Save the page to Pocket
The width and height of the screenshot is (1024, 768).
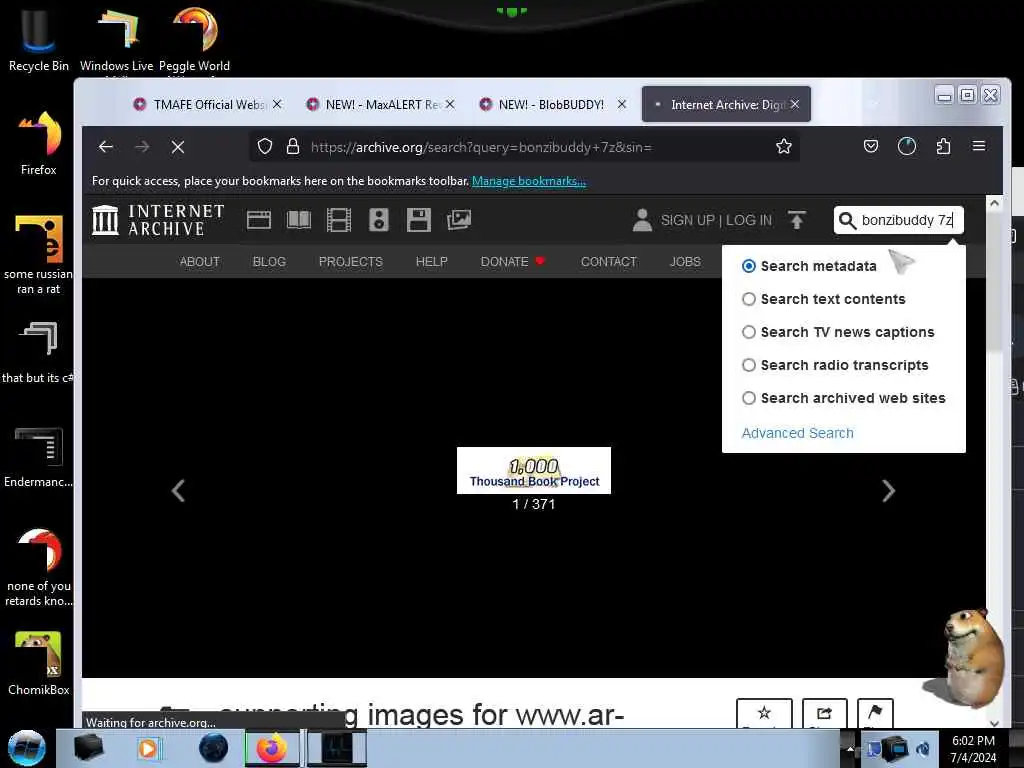[x=871, y=146]
